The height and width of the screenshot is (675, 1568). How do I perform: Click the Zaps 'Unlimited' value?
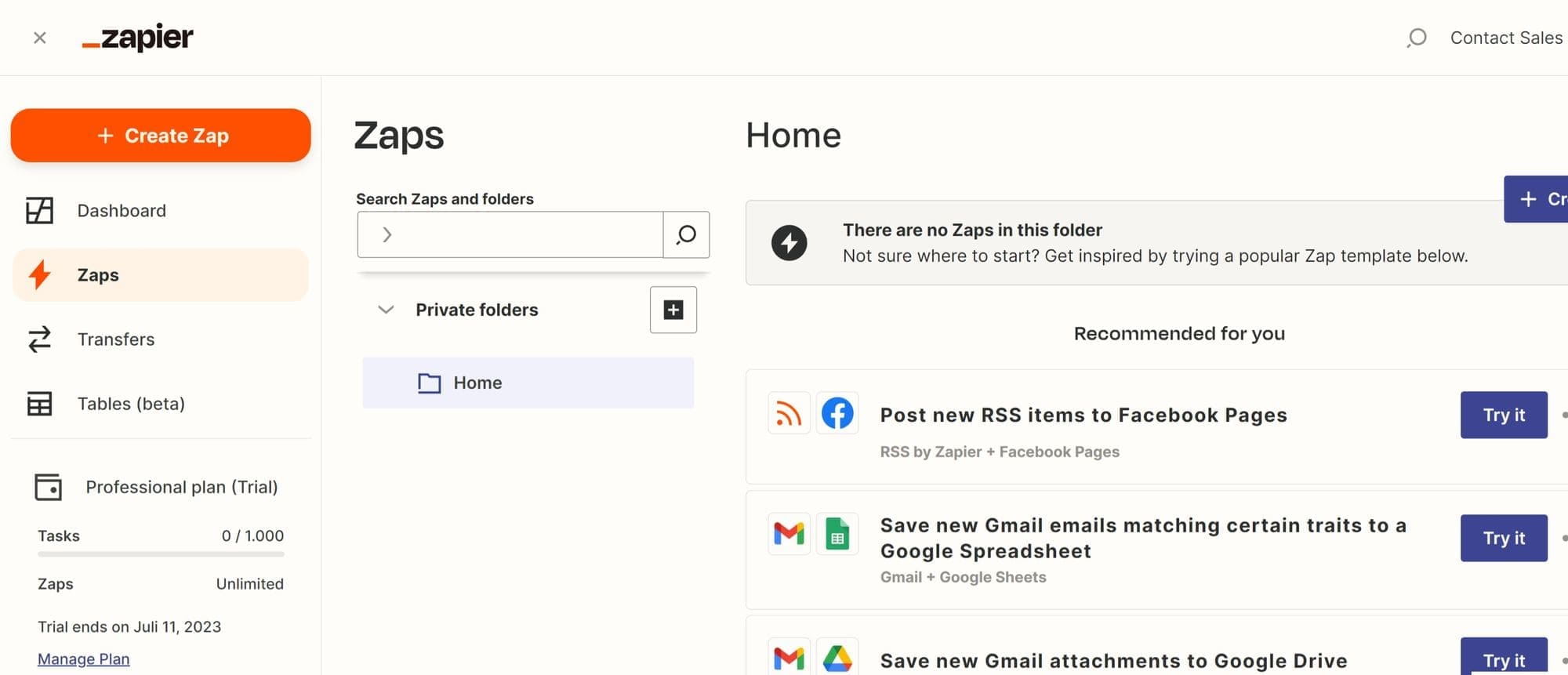(249, 584)
